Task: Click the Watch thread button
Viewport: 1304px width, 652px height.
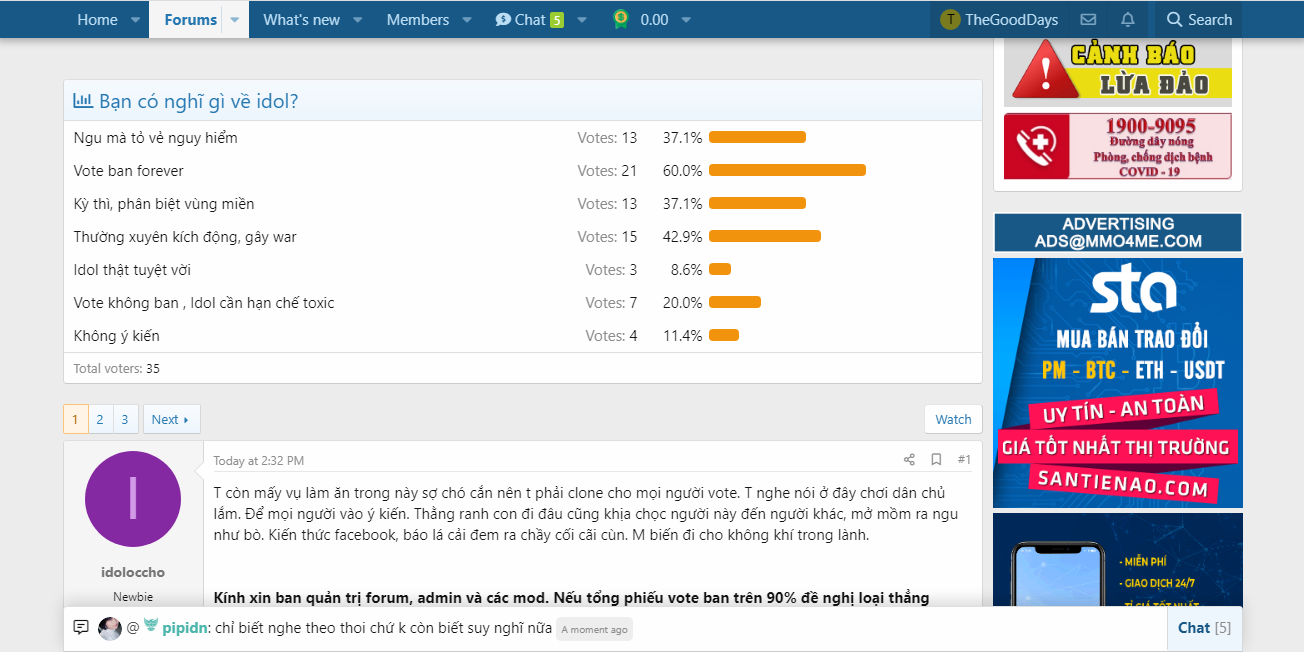Action: (953, 420)
